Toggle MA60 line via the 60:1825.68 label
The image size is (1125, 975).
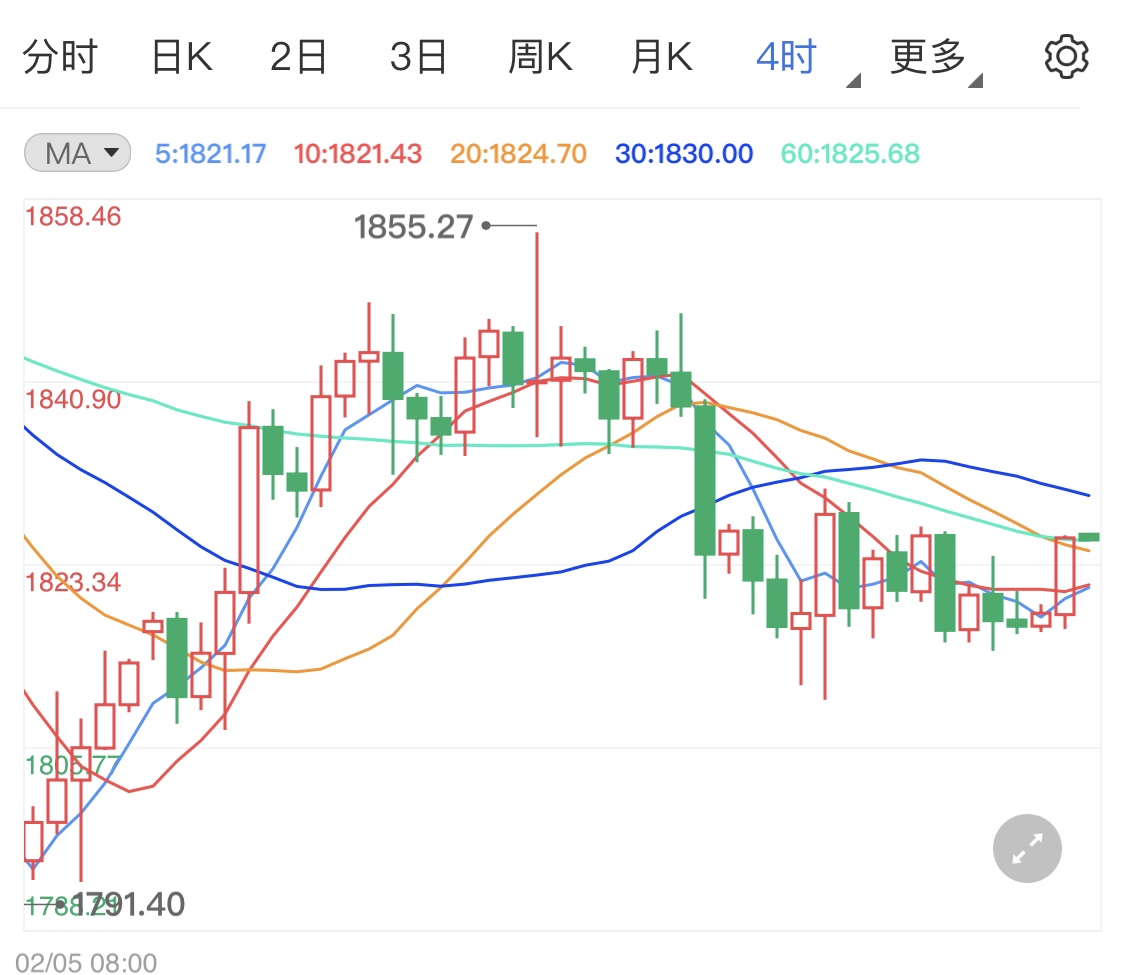coord(849,152)
